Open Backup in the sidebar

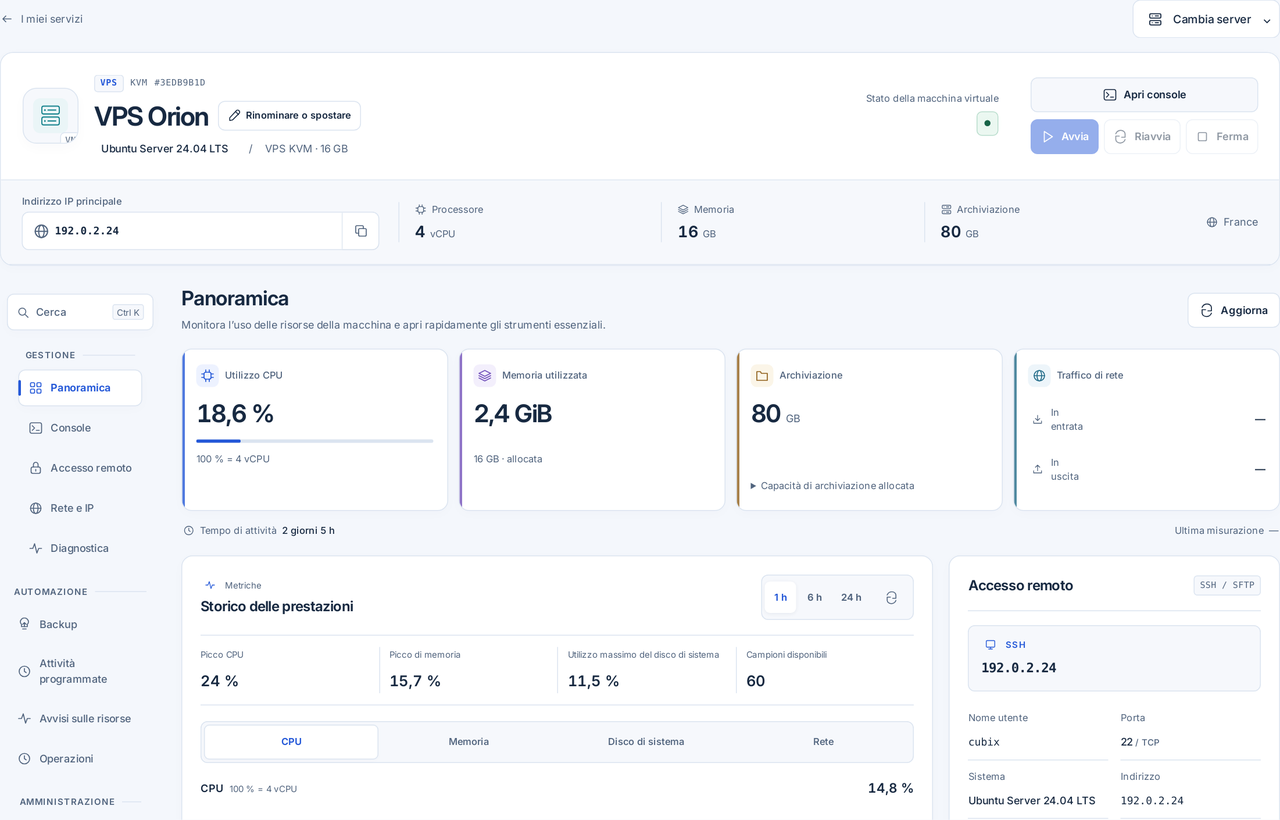click(80, 624)
